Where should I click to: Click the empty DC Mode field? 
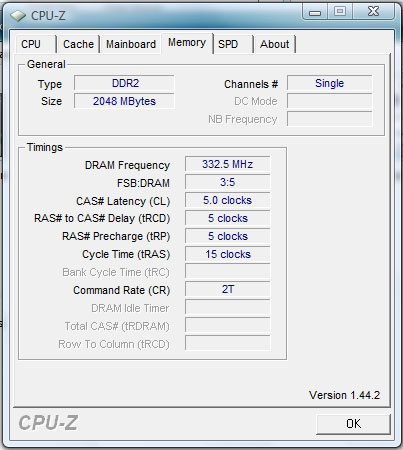click(x=330, y=101)
